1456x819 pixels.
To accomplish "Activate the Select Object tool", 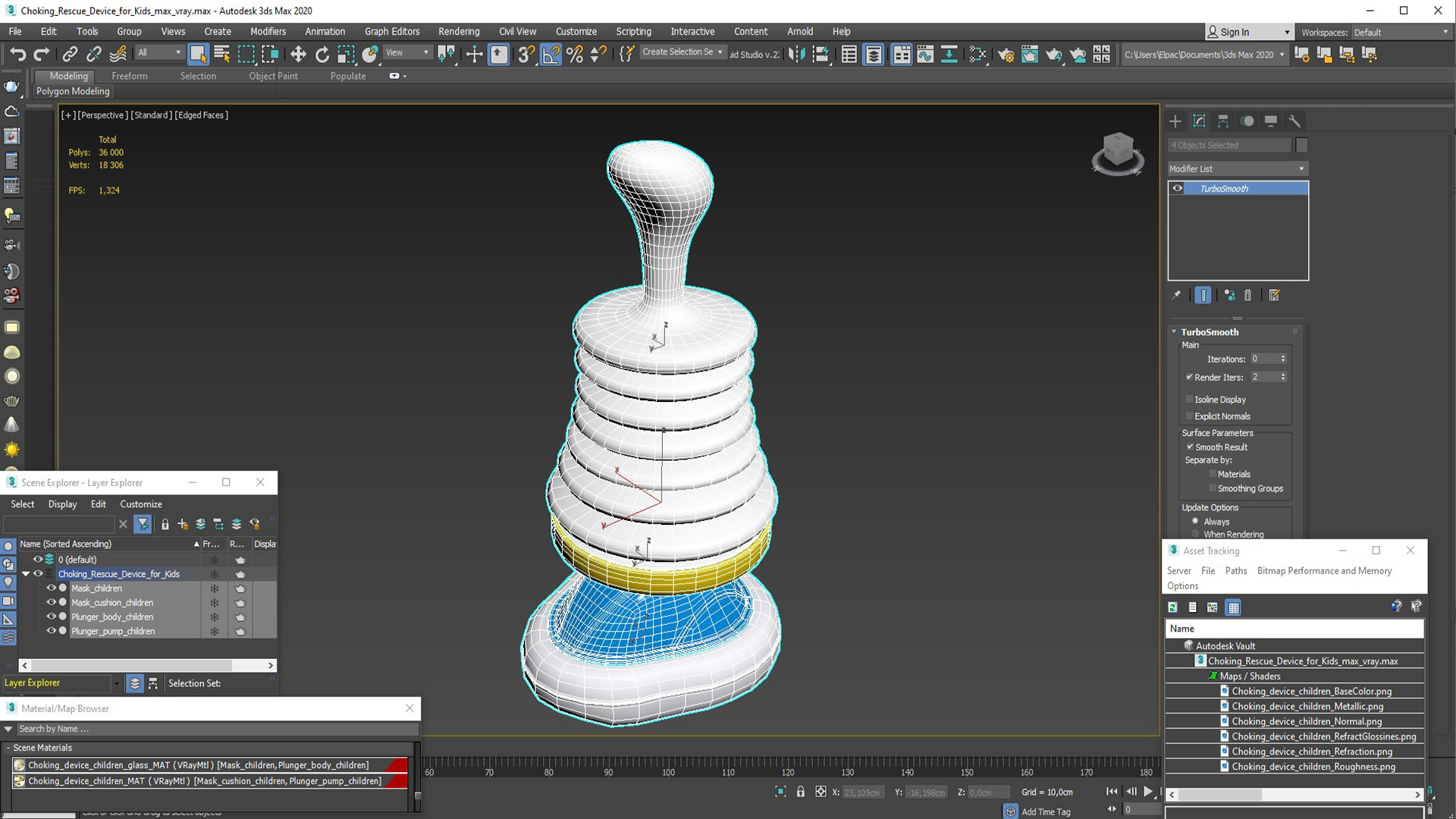I will tap(198, 54).
